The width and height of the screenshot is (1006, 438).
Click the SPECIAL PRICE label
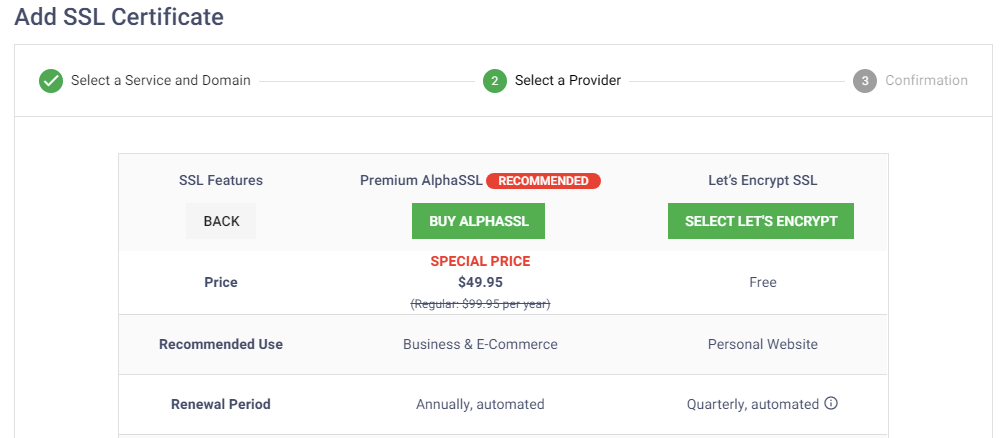point(480,261)
